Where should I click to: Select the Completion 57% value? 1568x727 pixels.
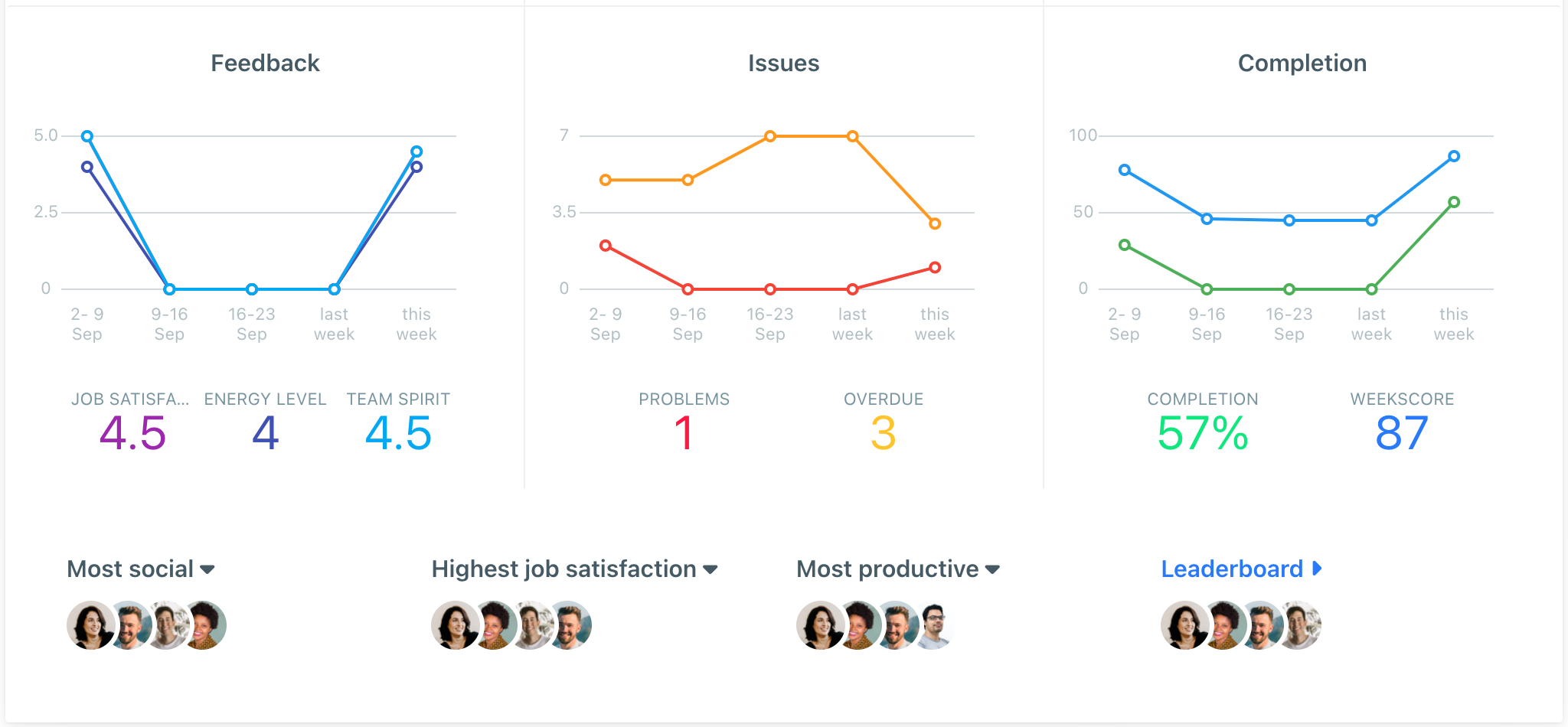(x=1202, y=433)
